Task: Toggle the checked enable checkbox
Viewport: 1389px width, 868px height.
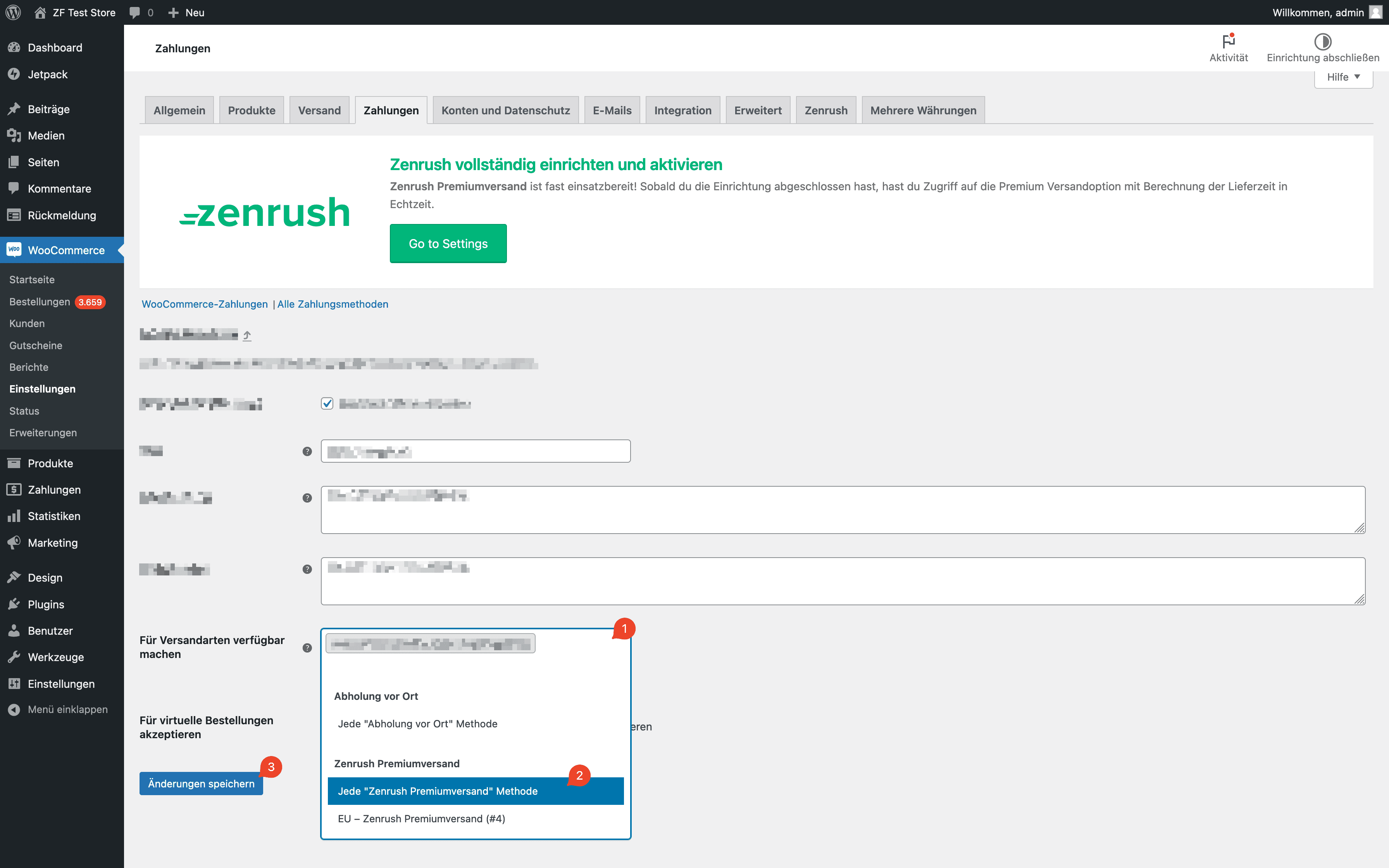Action: click(x=327, y=403)
